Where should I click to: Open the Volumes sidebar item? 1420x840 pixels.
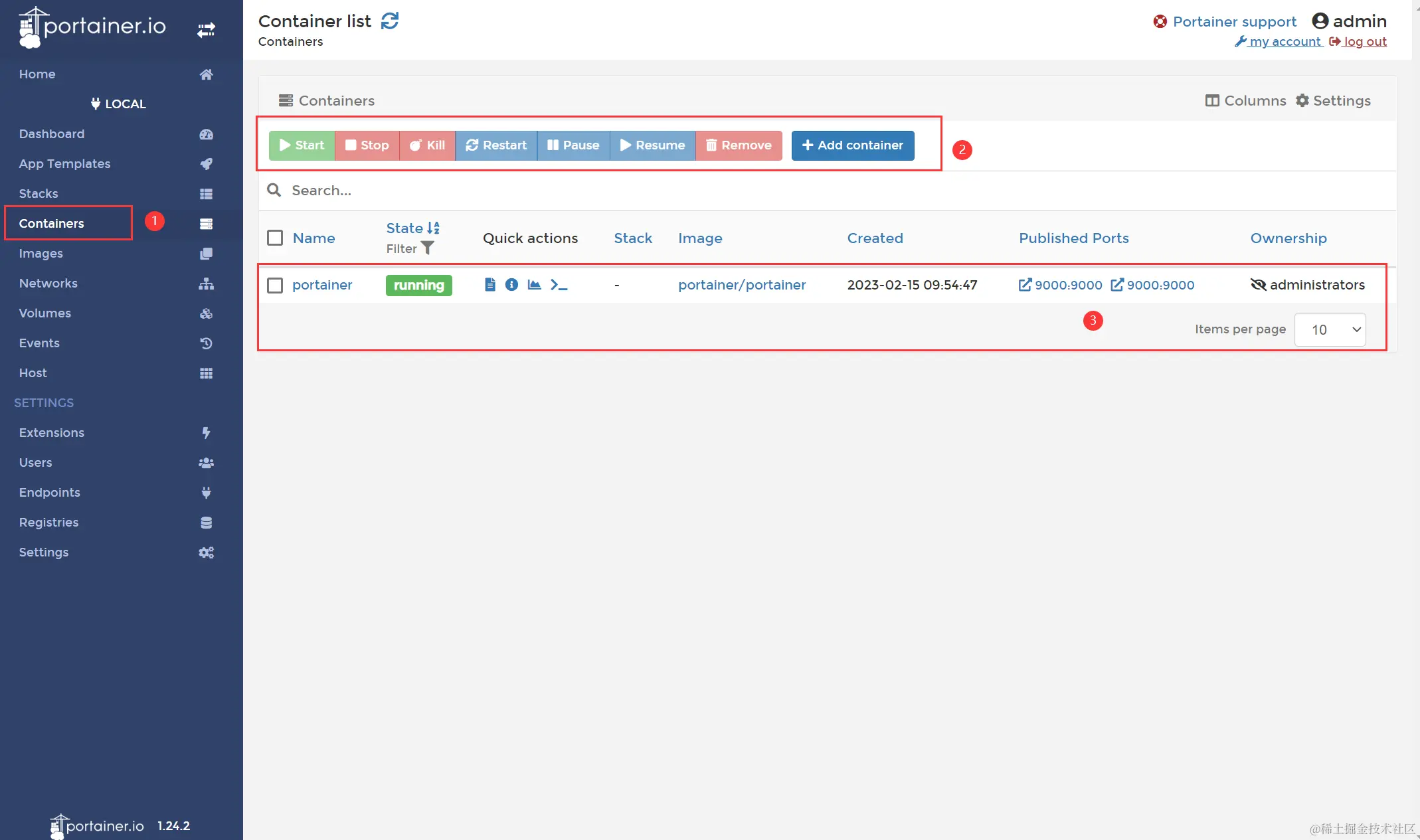[45, 313]
